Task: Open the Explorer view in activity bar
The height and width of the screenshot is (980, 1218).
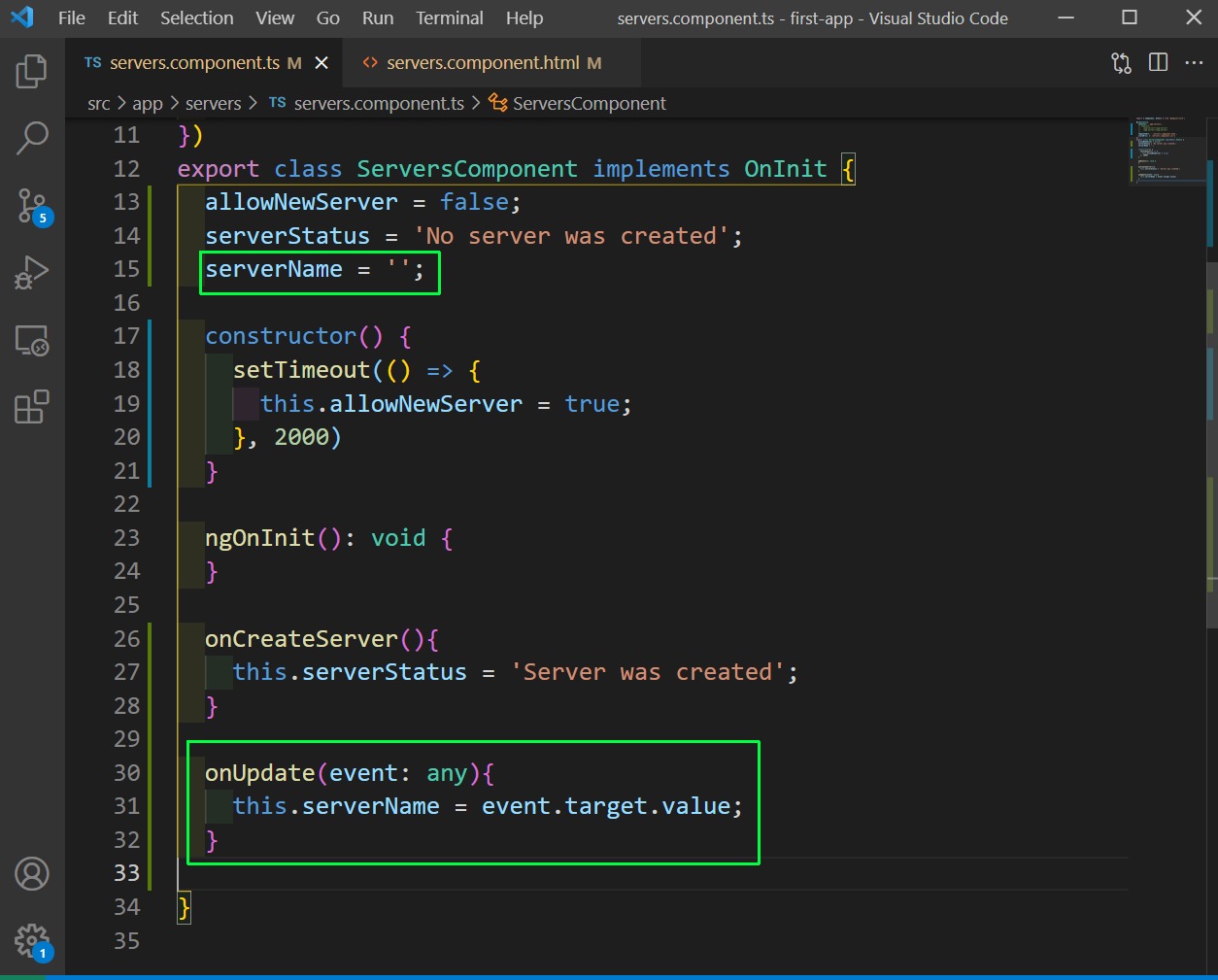Action: click(x=32, y=71)
